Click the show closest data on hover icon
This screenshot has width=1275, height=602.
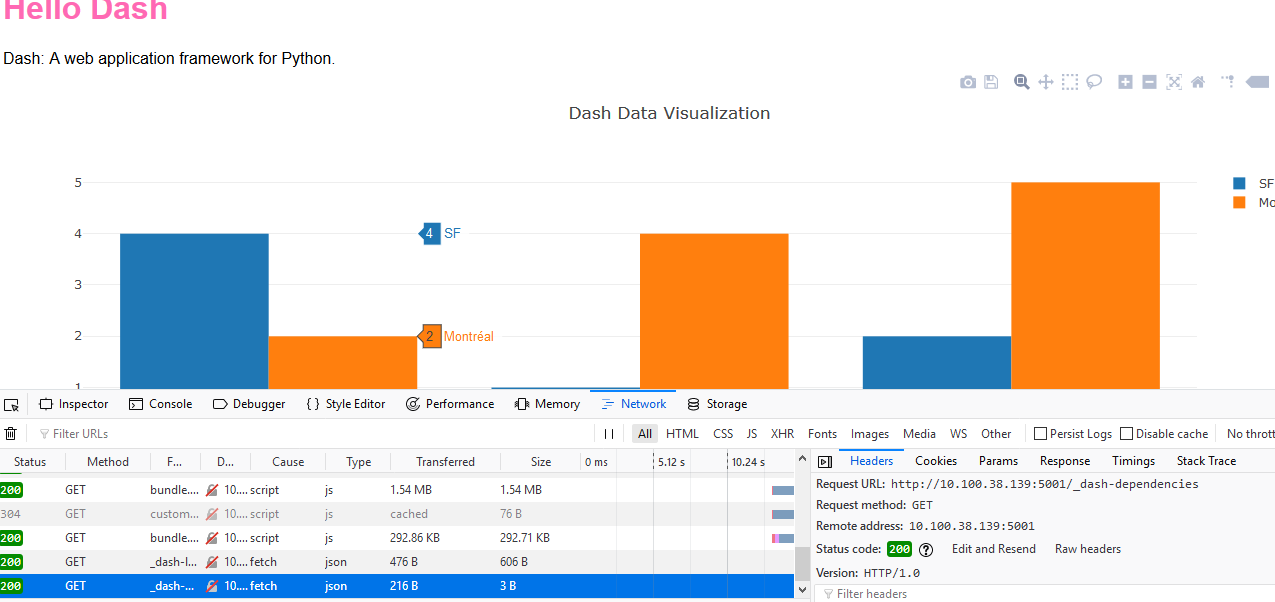pyautogui.click(x=1257, y=82)
